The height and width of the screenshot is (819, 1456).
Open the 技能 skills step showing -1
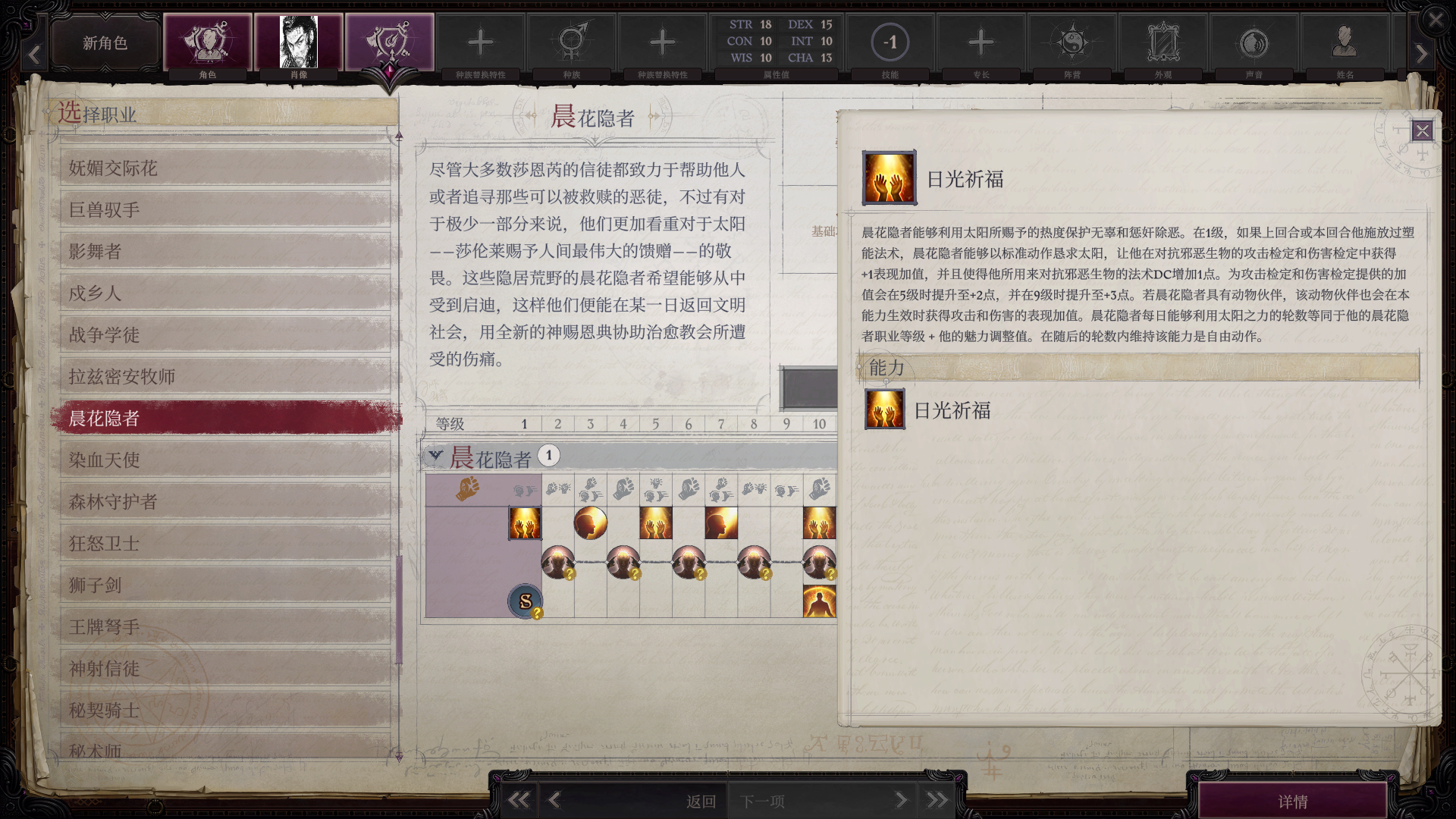[x=890, y=42]
